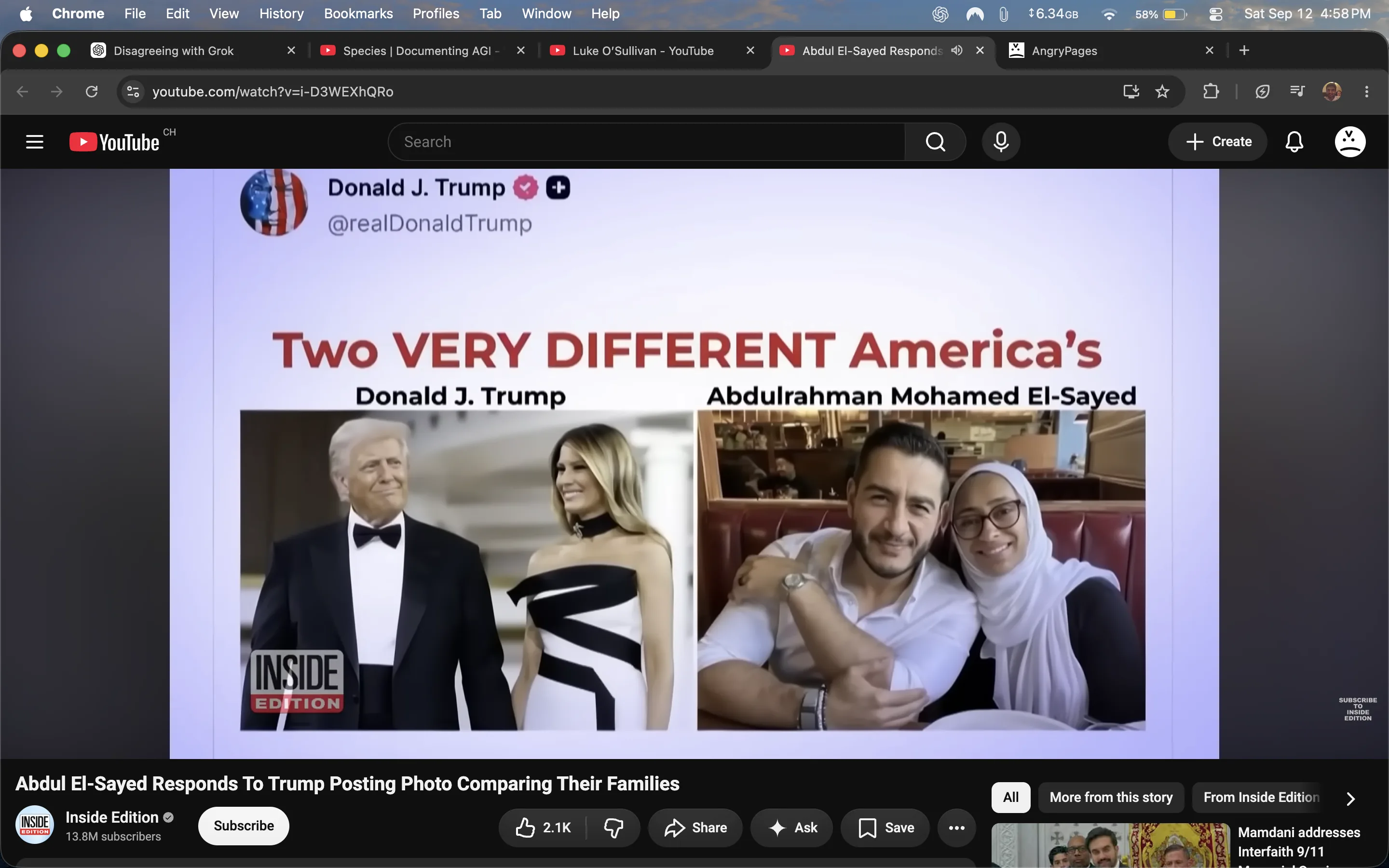The image size is (1389, 868).
Task: Open Mamdani addresses Interfaith 9/11 thumbnail
Action: click(1111, 845)
